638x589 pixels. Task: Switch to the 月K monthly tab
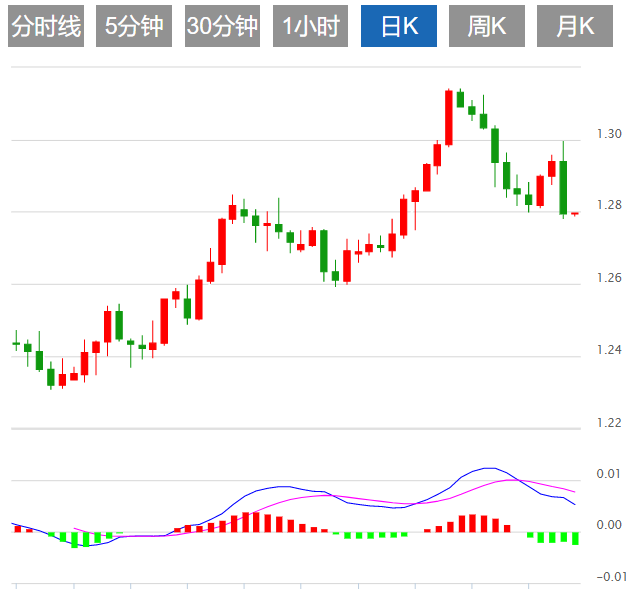pyautogui.click(x=575, y=26)
